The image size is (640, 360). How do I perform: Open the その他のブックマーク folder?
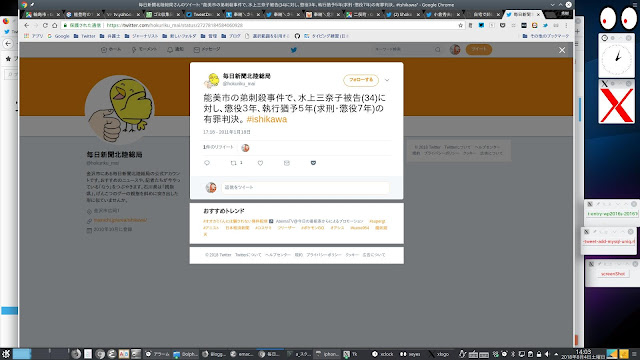(x=546, y=36)
